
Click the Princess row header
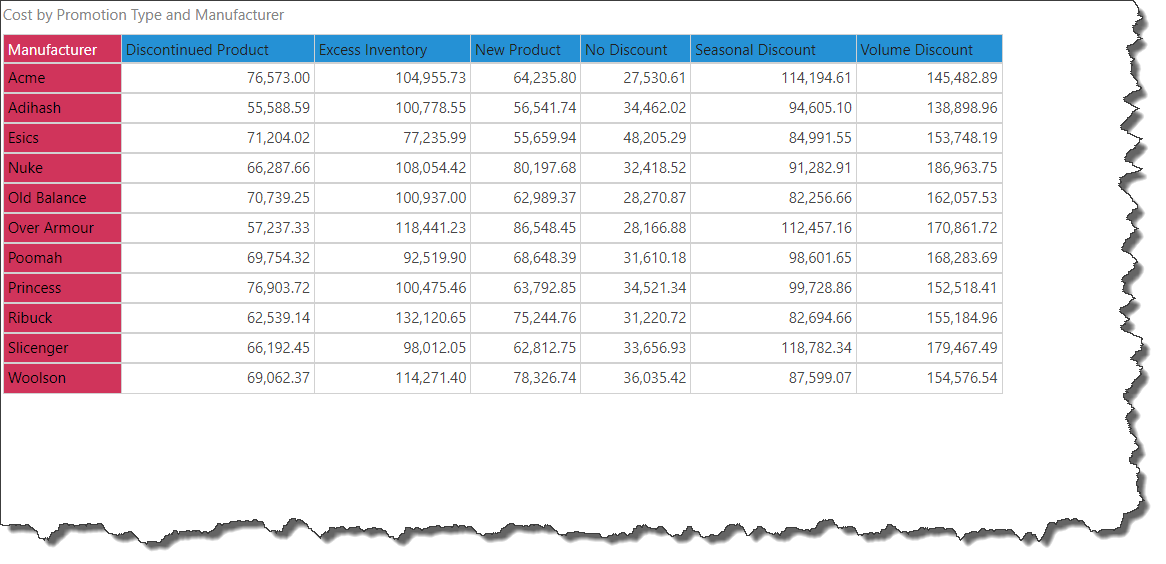(x=62, y=288)
